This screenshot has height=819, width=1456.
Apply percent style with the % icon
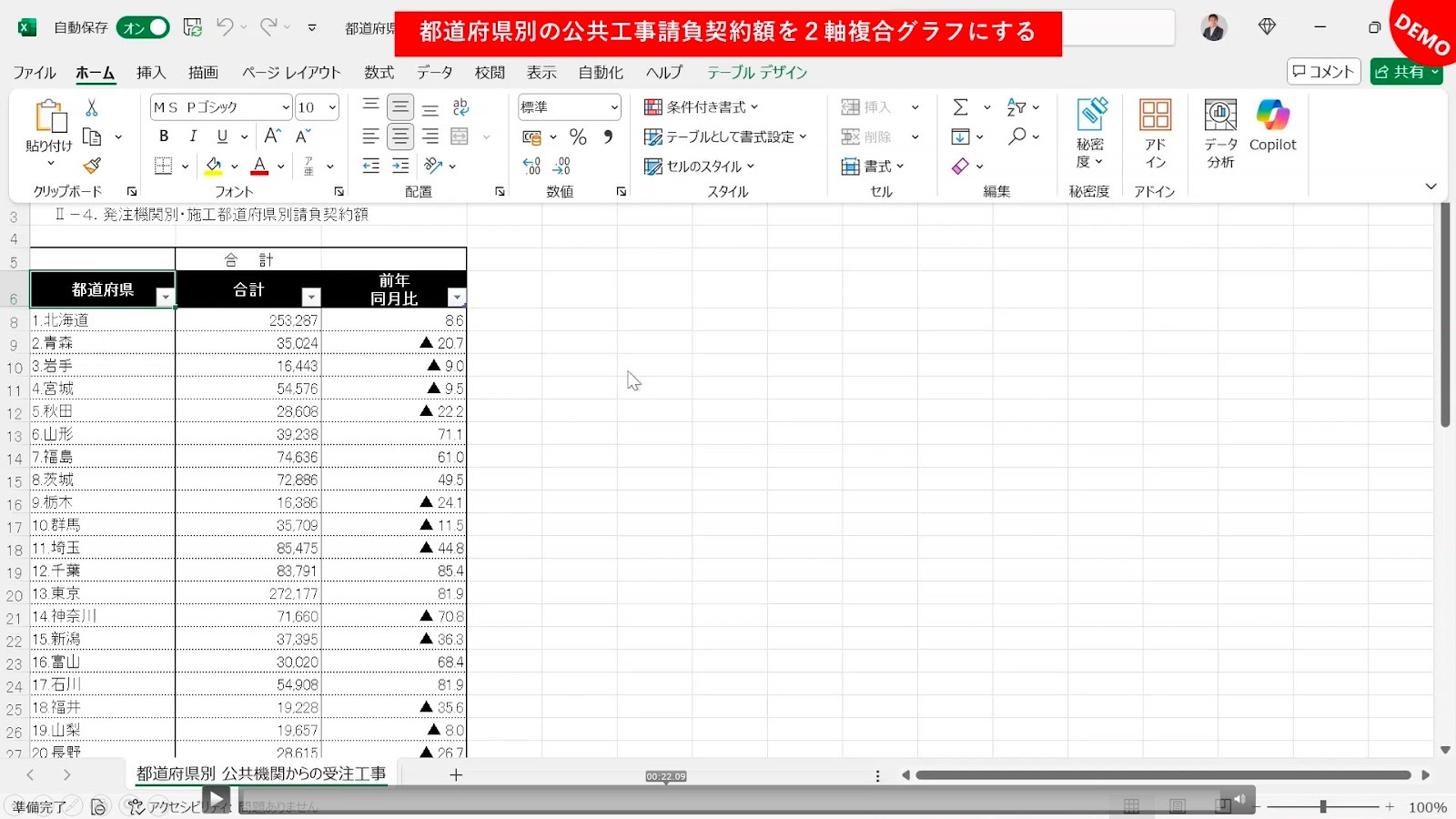[x=578, y=137]
